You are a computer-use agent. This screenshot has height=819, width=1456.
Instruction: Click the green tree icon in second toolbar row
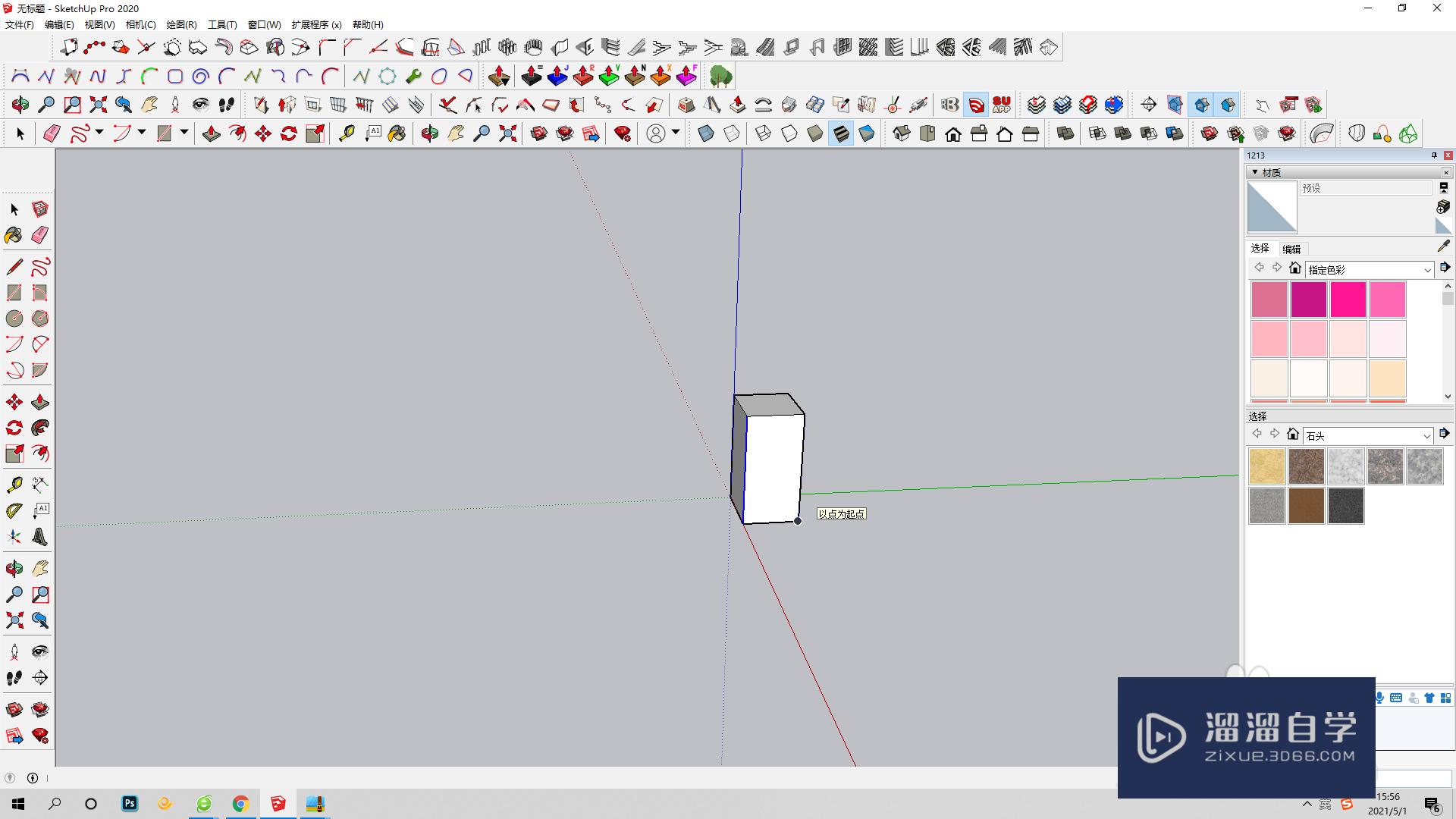click(720, 77)
